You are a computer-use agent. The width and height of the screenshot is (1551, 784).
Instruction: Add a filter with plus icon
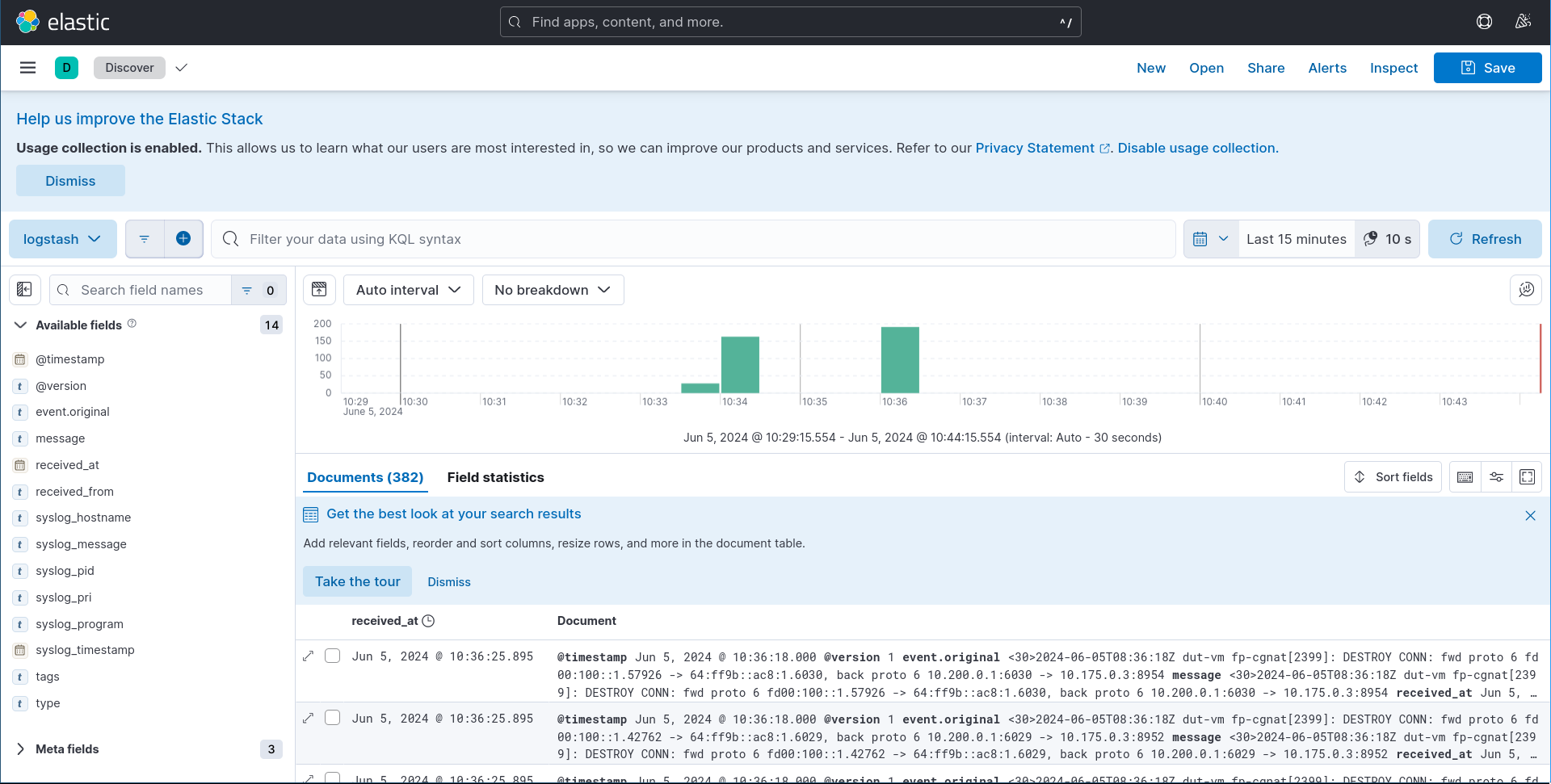[183, 239]
